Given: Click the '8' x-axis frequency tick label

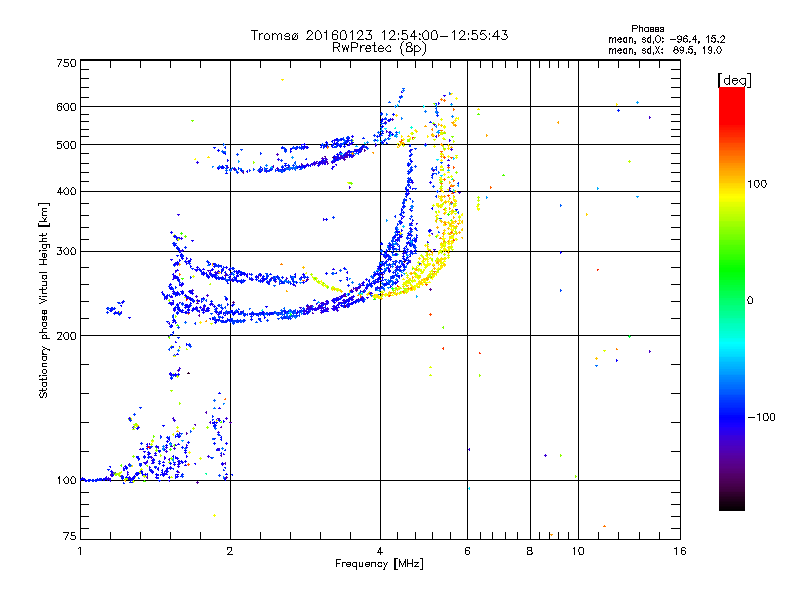Looking at the screenshot, I should [x=530, y=552].
